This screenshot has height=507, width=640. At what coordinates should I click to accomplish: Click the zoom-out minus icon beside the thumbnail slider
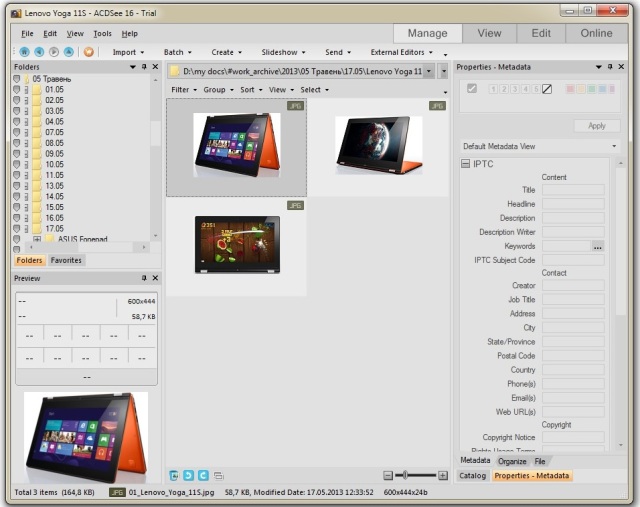tap(387, 475)
